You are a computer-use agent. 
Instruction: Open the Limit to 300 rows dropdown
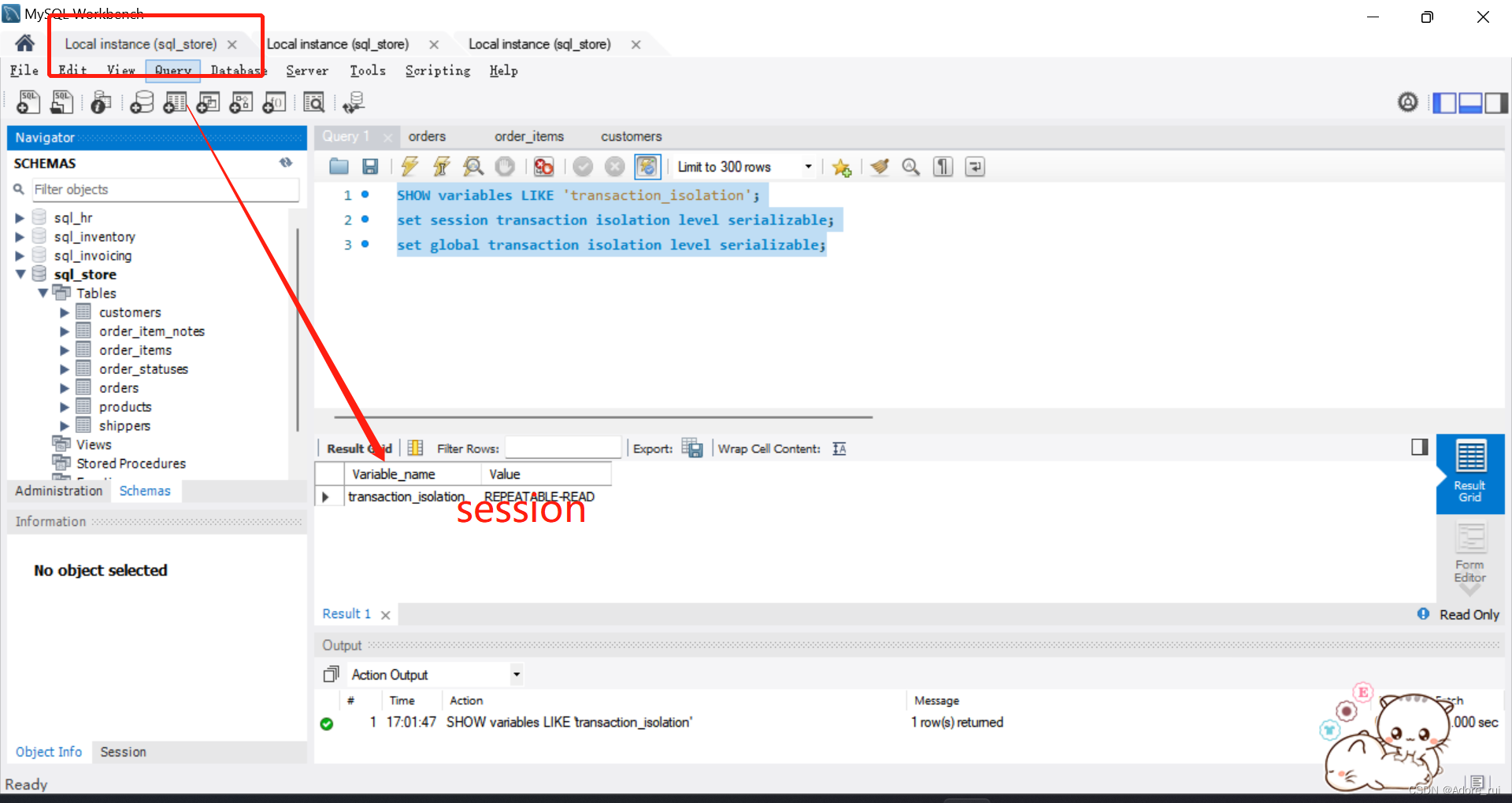click(807, 166)
